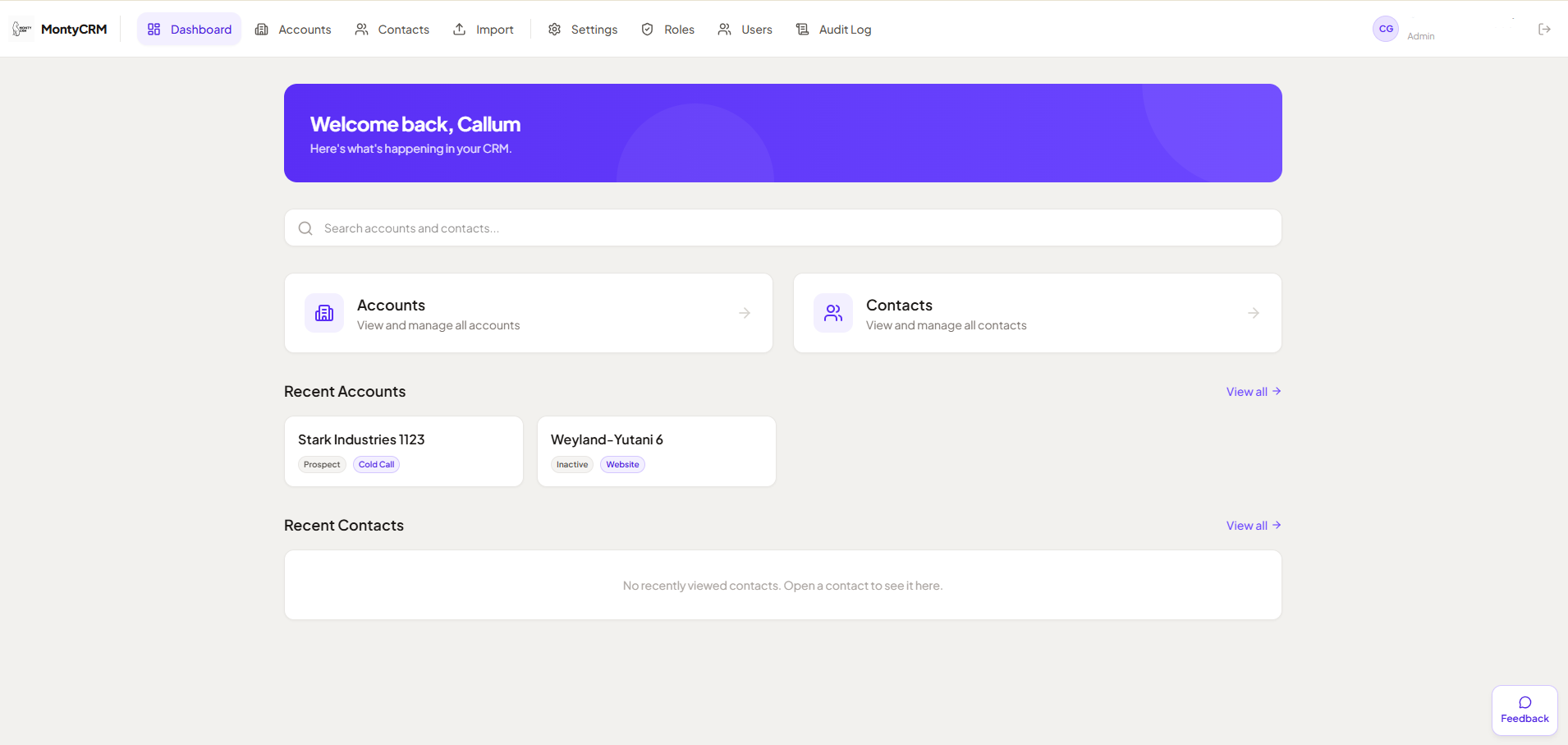1568x745 pixels.
Task: Open the Accounts menu item
Action: pos(293,29)
